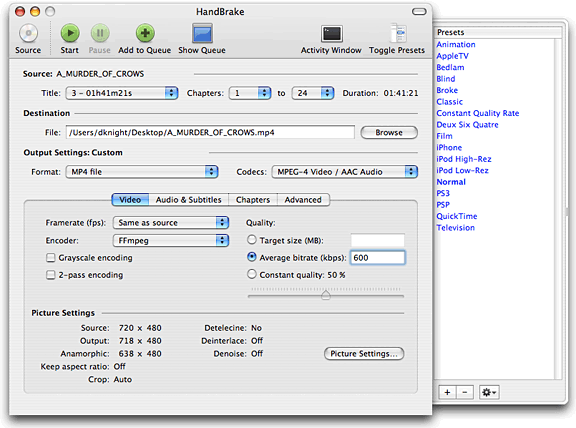
Task: Open the Show Queue icon
Action: pyautogui.click(x=202, y=33)
